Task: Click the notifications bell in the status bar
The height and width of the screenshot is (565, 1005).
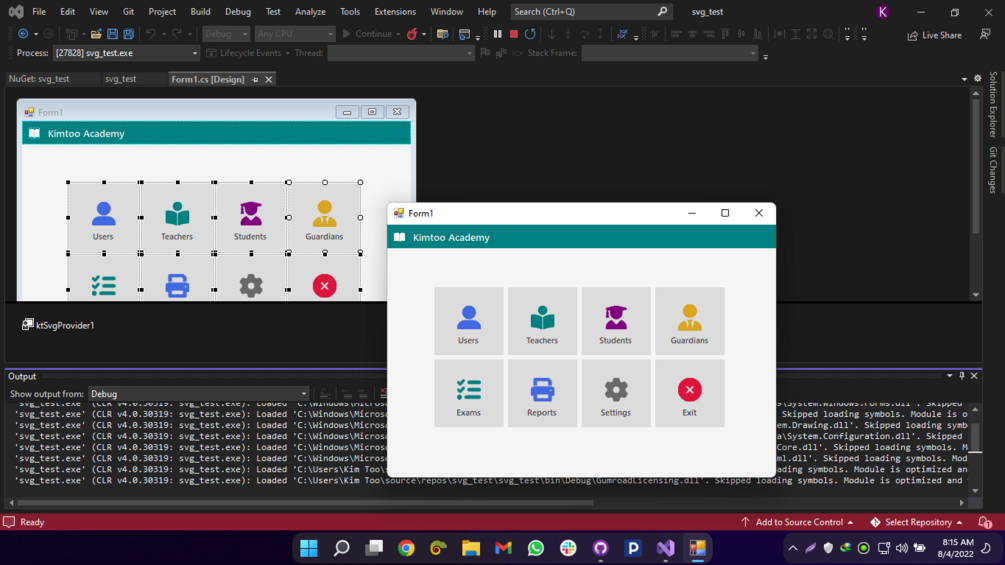Action: click(x=985, y=523)
